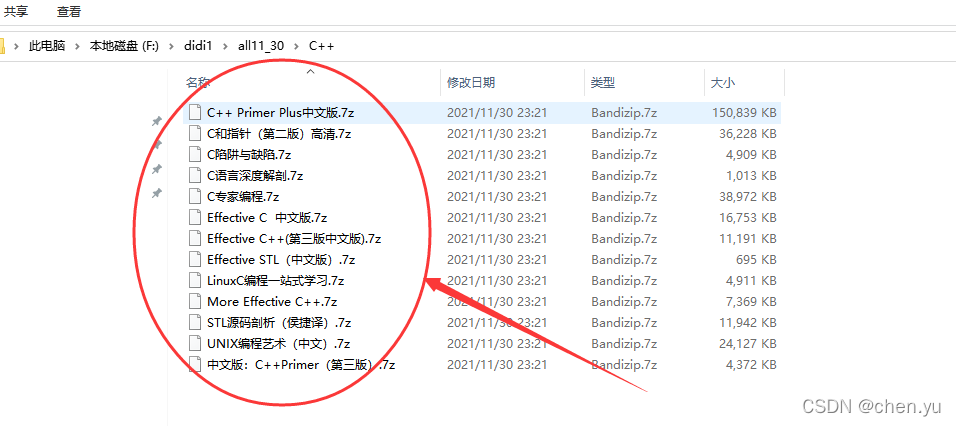Select file C专家编程.7z

(x=243, y=196)
